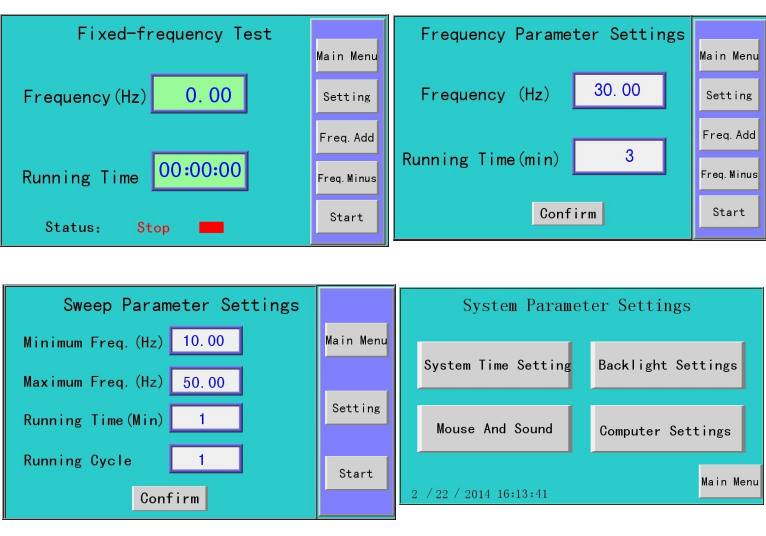Confirm the Sweep Parameter Settings

[169, 498]
